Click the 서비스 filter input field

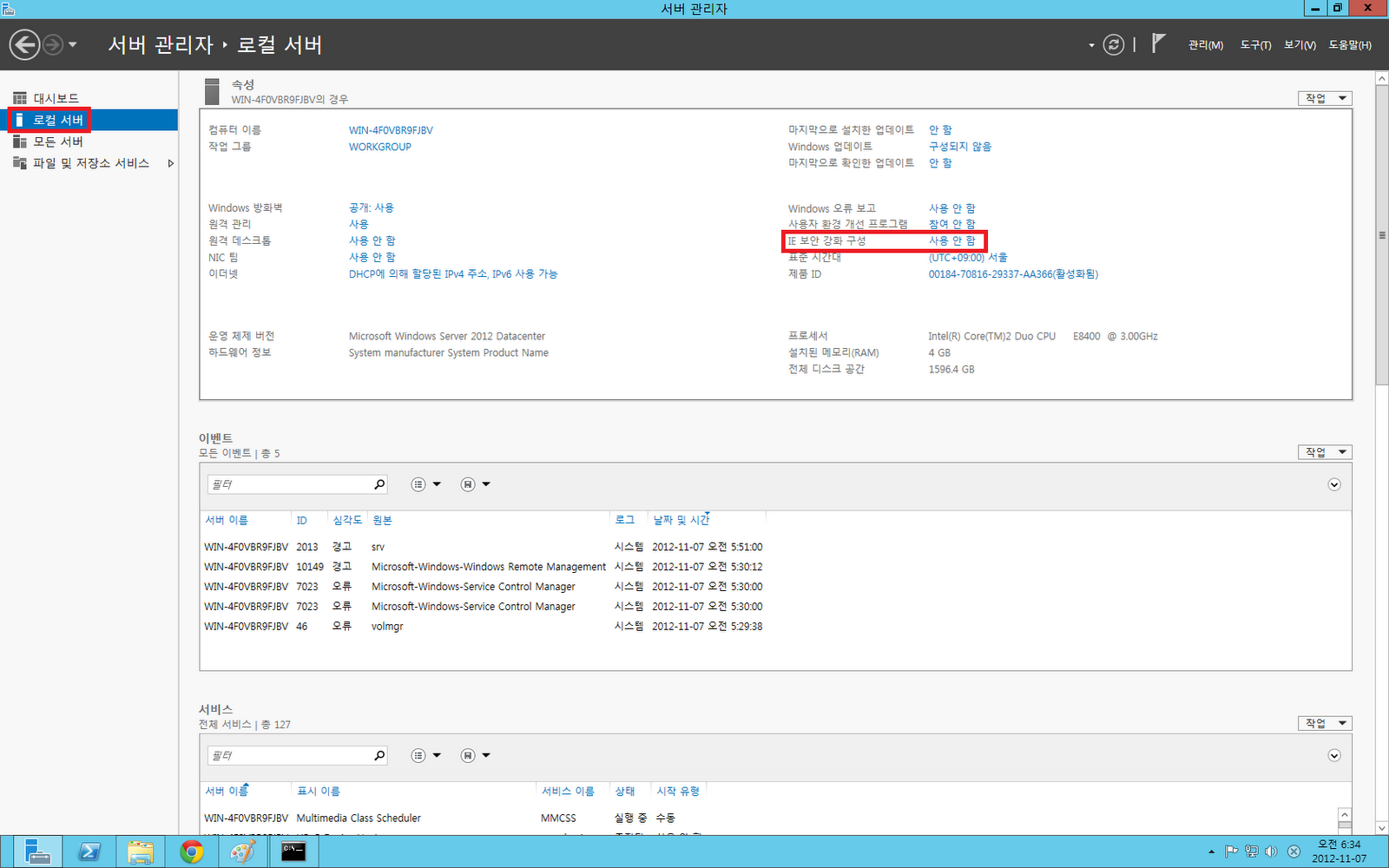tap(289, 755)
